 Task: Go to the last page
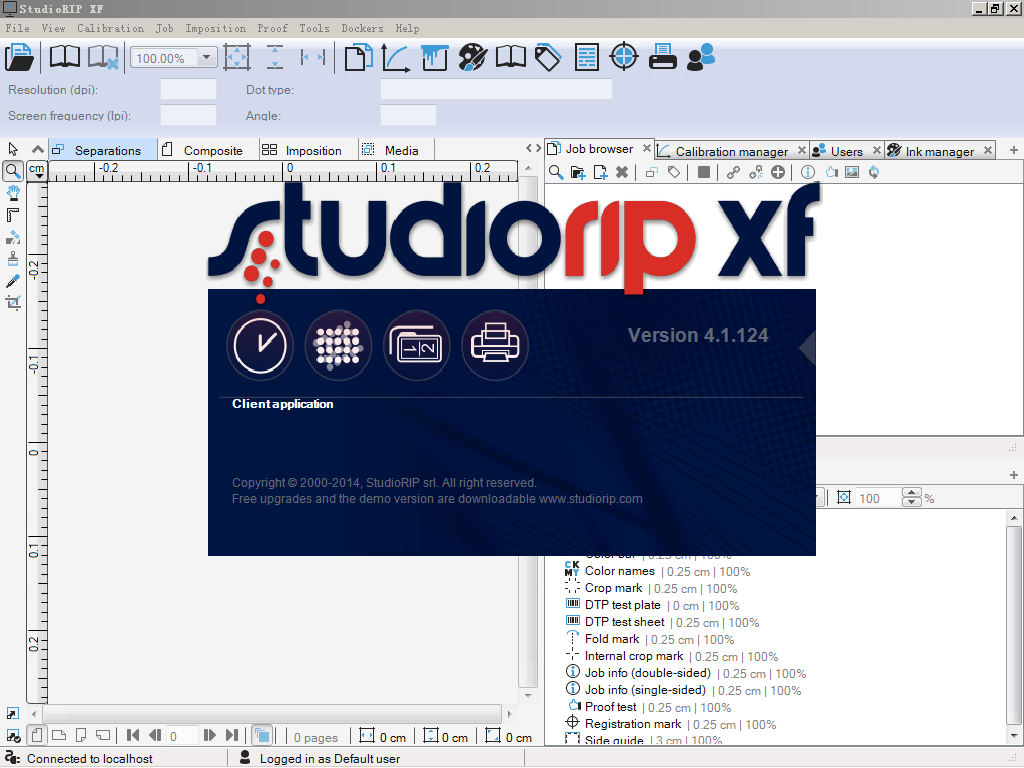tap(232, 736)
